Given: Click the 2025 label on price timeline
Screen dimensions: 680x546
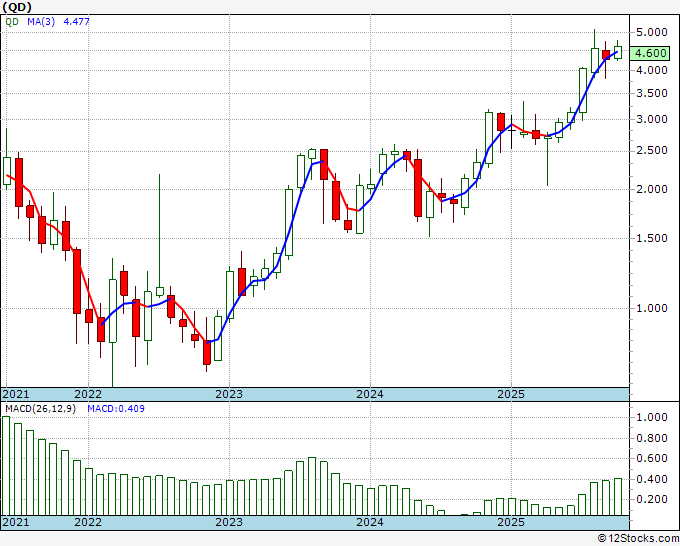Looking at the screenshot, I should click(511, 394).
